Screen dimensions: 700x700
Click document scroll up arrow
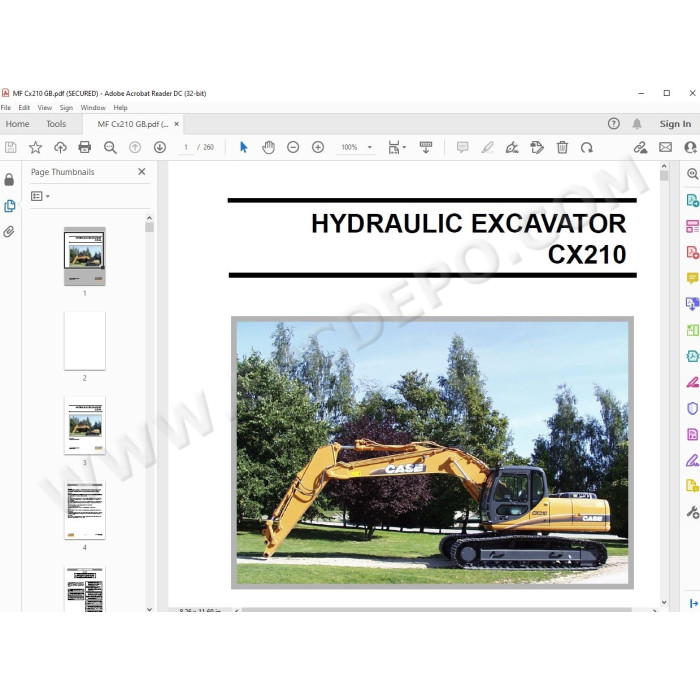coord(664,166)
